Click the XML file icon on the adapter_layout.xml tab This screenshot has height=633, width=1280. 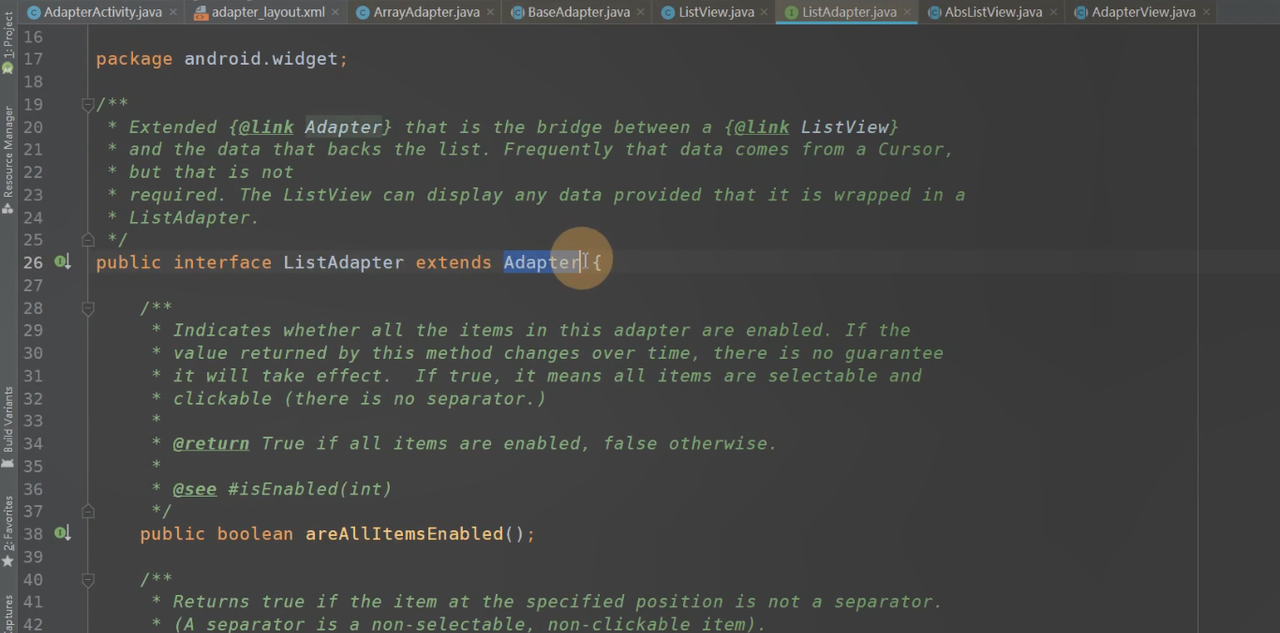(201, 12)
